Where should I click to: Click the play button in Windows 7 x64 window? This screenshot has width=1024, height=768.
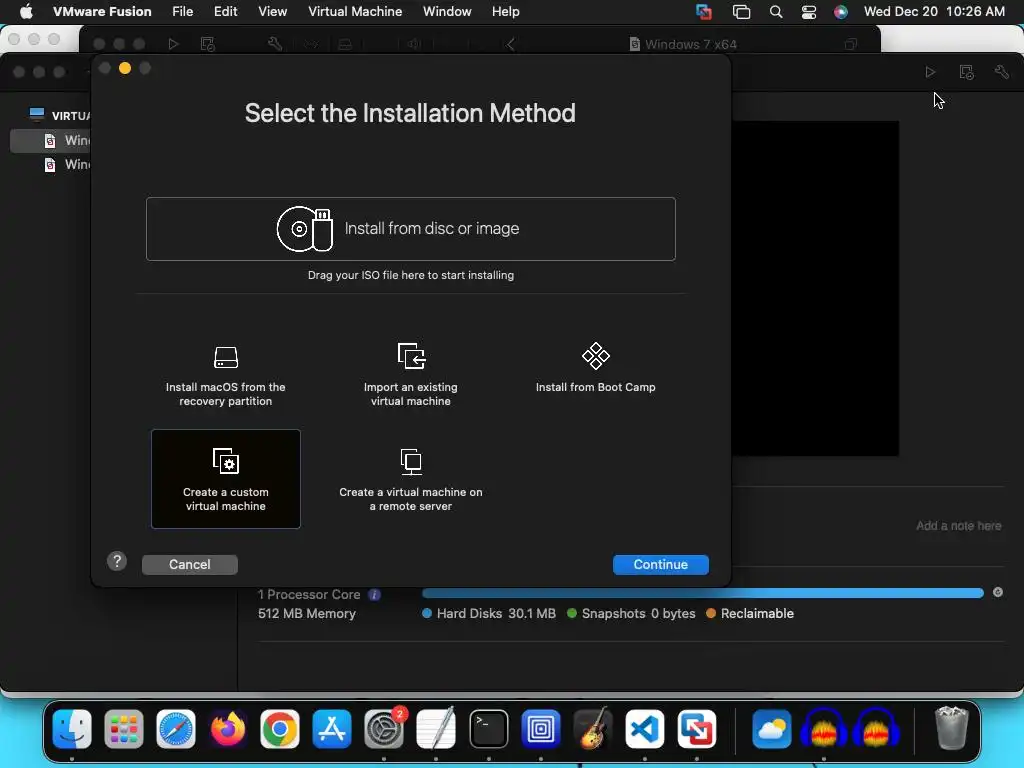[173, 44]
